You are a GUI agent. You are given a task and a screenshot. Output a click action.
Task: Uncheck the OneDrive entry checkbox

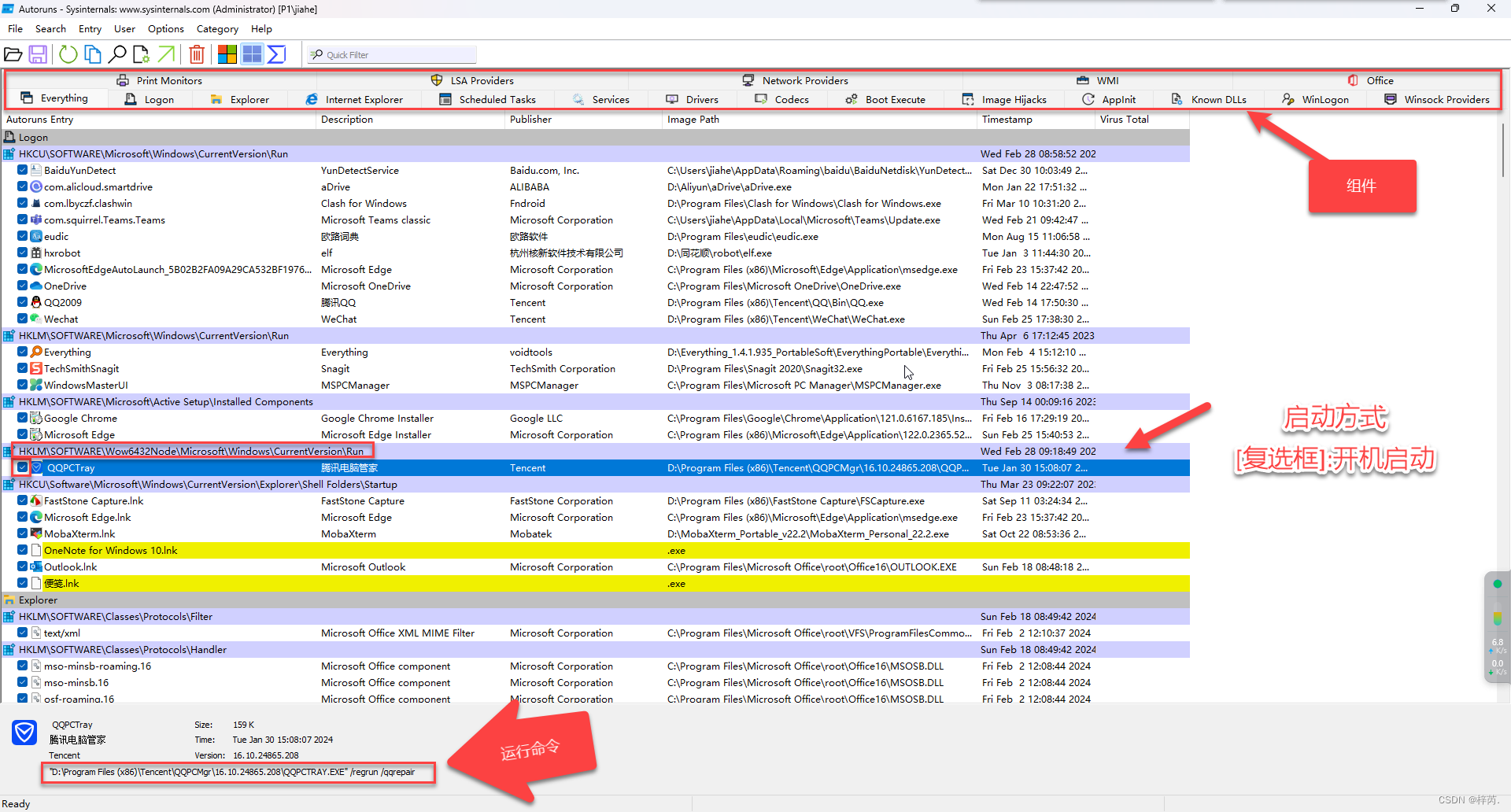click(23, 286)
